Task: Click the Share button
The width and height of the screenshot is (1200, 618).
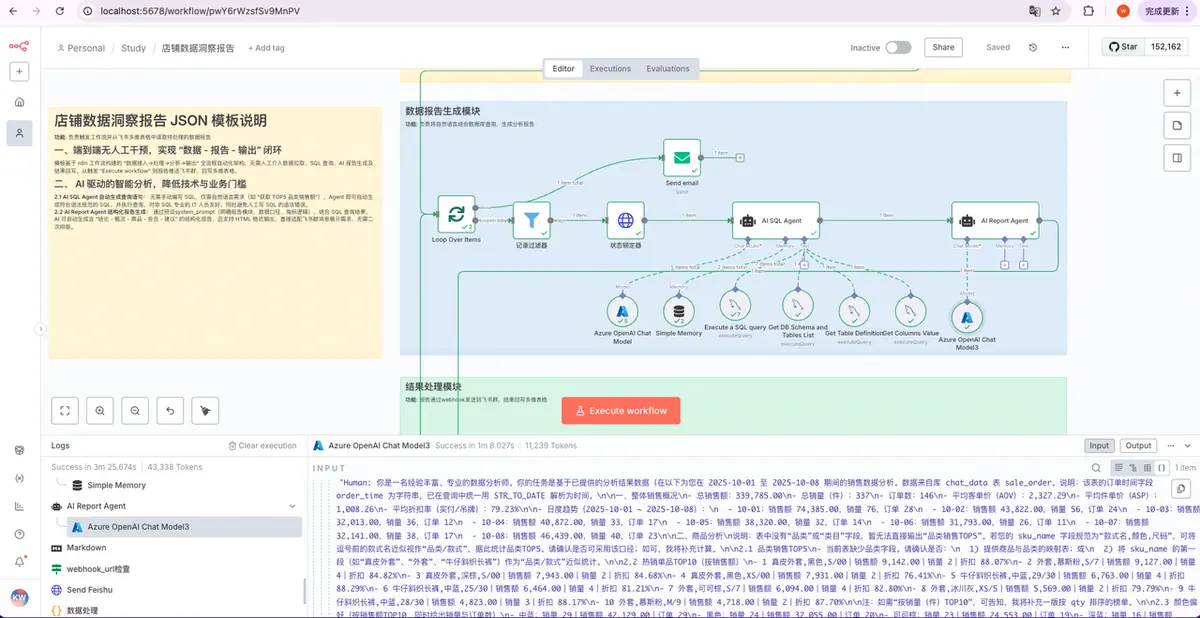Action: click(x=943, y=47)
